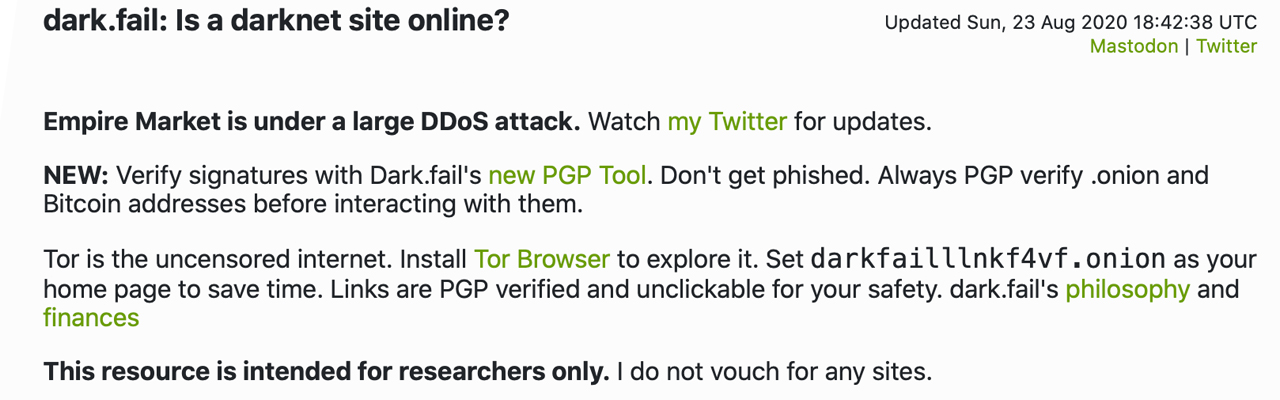Click the bold 'NEW:' label
The image size is (1280, 400).
(76, 176)
